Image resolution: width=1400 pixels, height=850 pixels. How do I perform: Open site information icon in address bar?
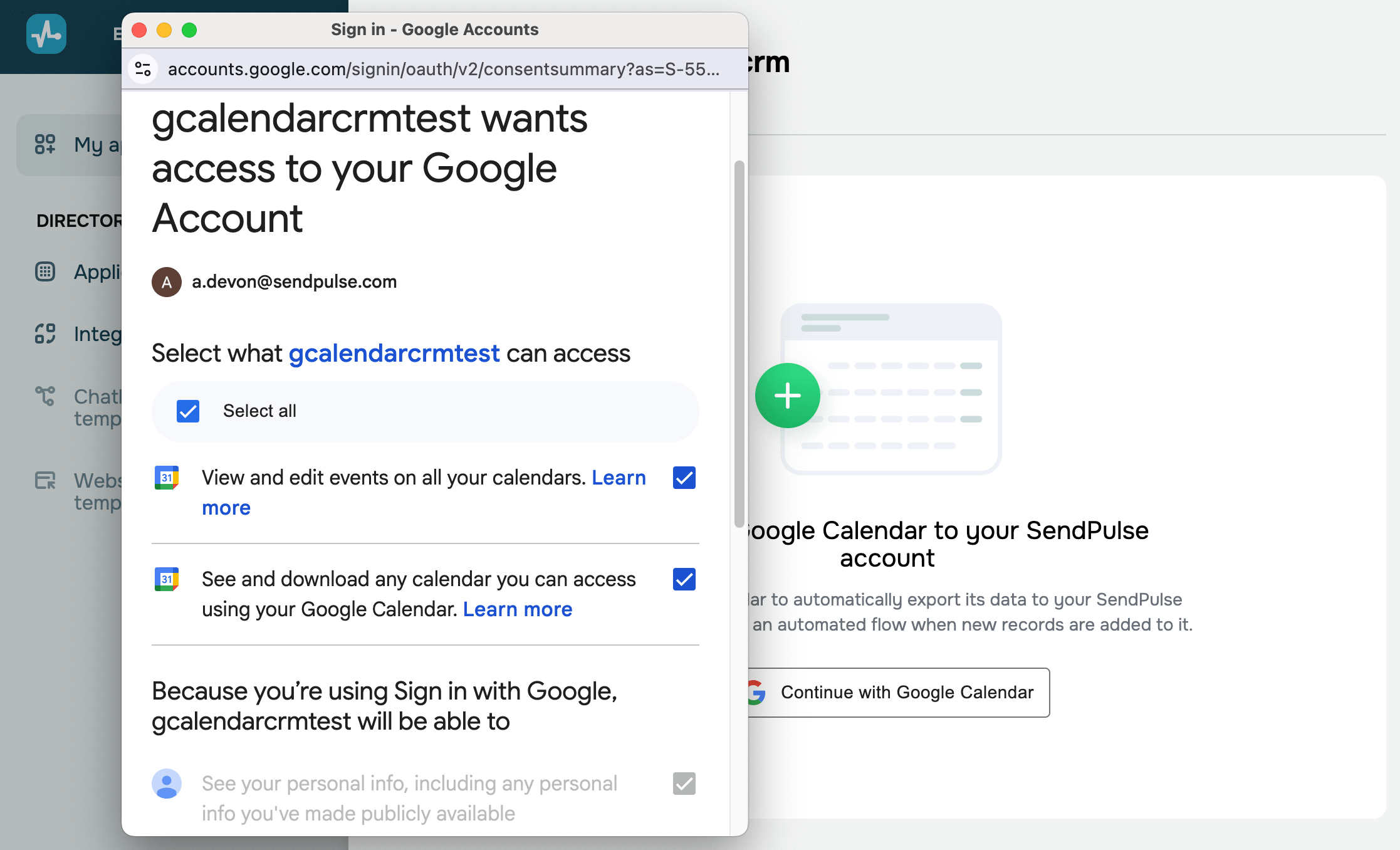143,69
